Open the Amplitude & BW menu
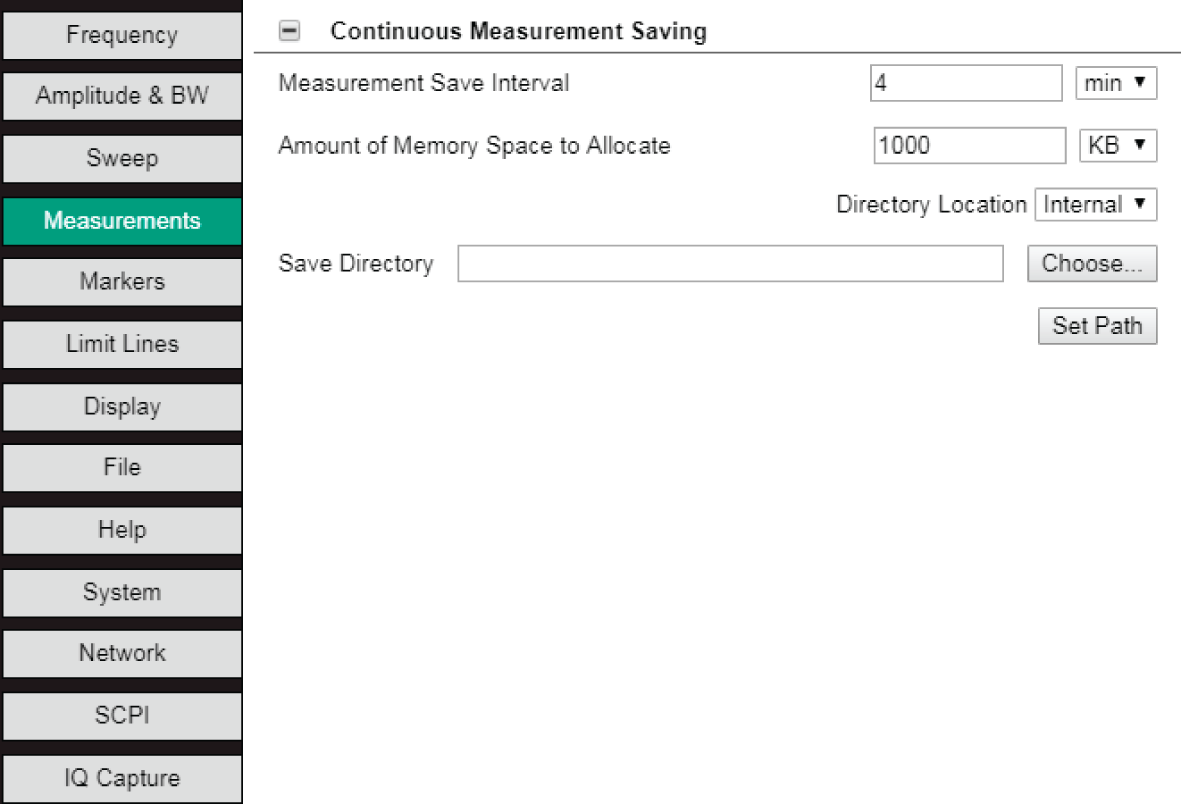1181x804 pixels. tap(122, 97)
